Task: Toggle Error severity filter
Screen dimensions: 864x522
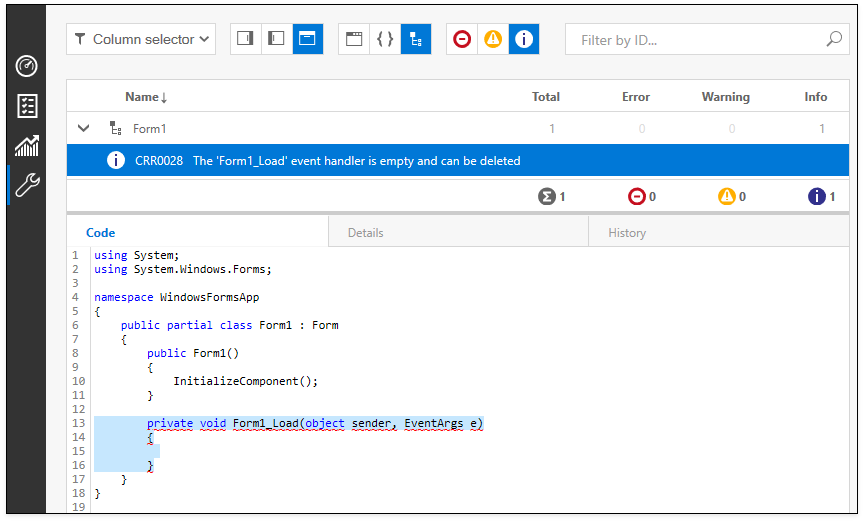Action: pyautogui.click(x=462, y=39)
